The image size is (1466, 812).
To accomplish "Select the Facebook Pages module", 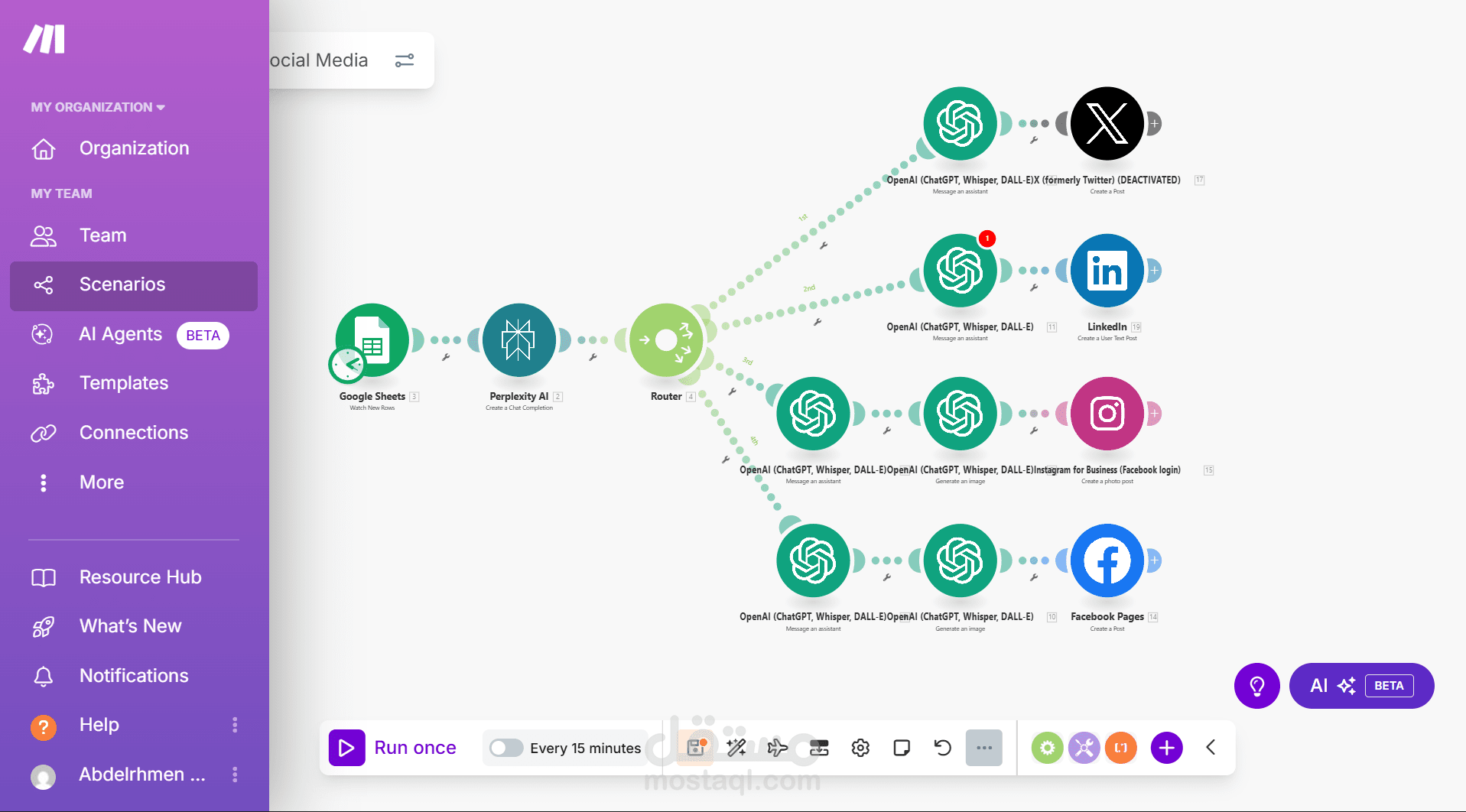I will [1107, 560].
